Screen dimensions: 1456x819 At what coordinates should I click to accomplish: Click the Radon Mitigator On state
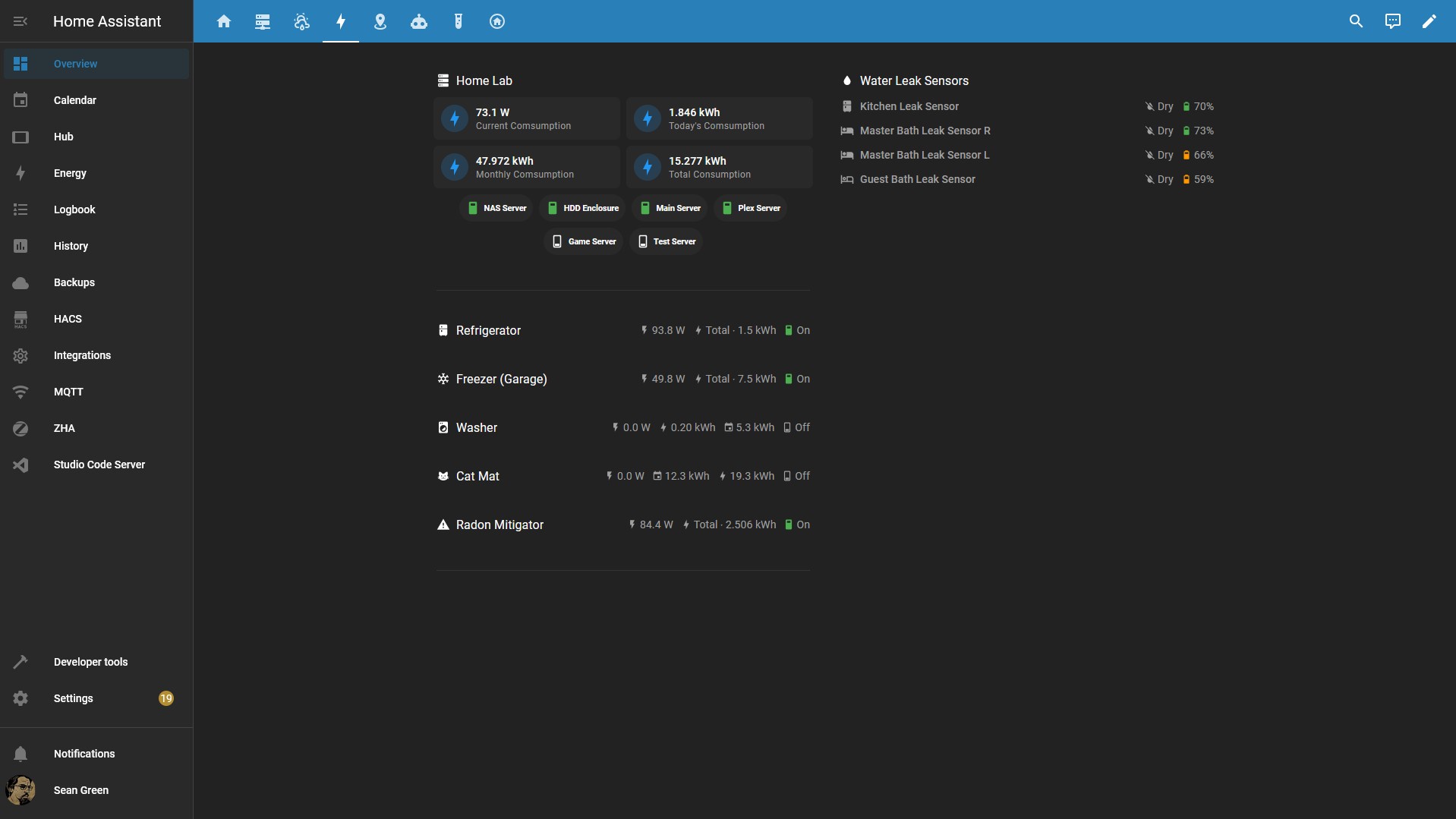(x=797, y=524)
